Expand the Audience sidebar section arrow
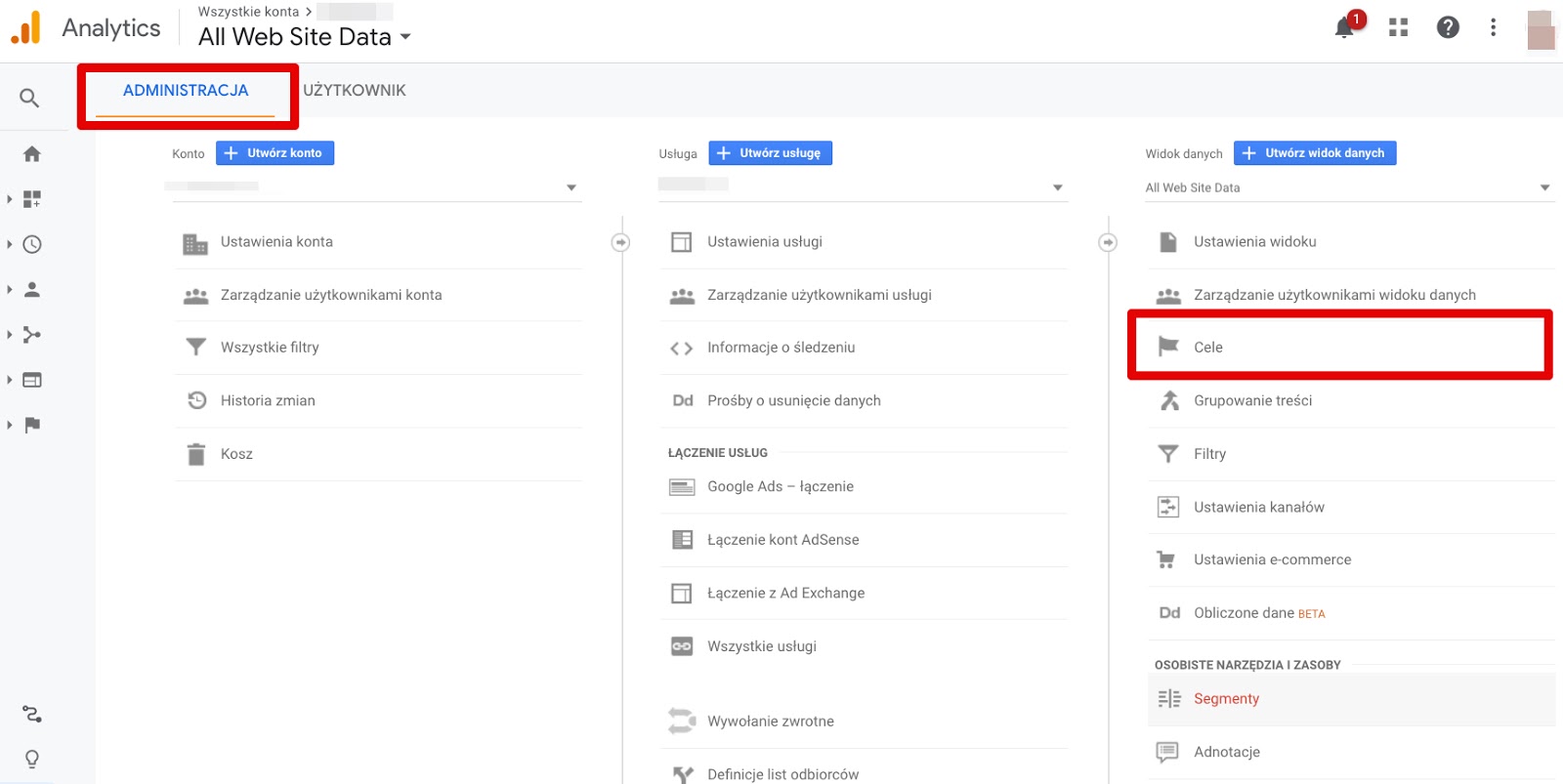The height and width of the screenshot is (784, 1563). [10, 289]
